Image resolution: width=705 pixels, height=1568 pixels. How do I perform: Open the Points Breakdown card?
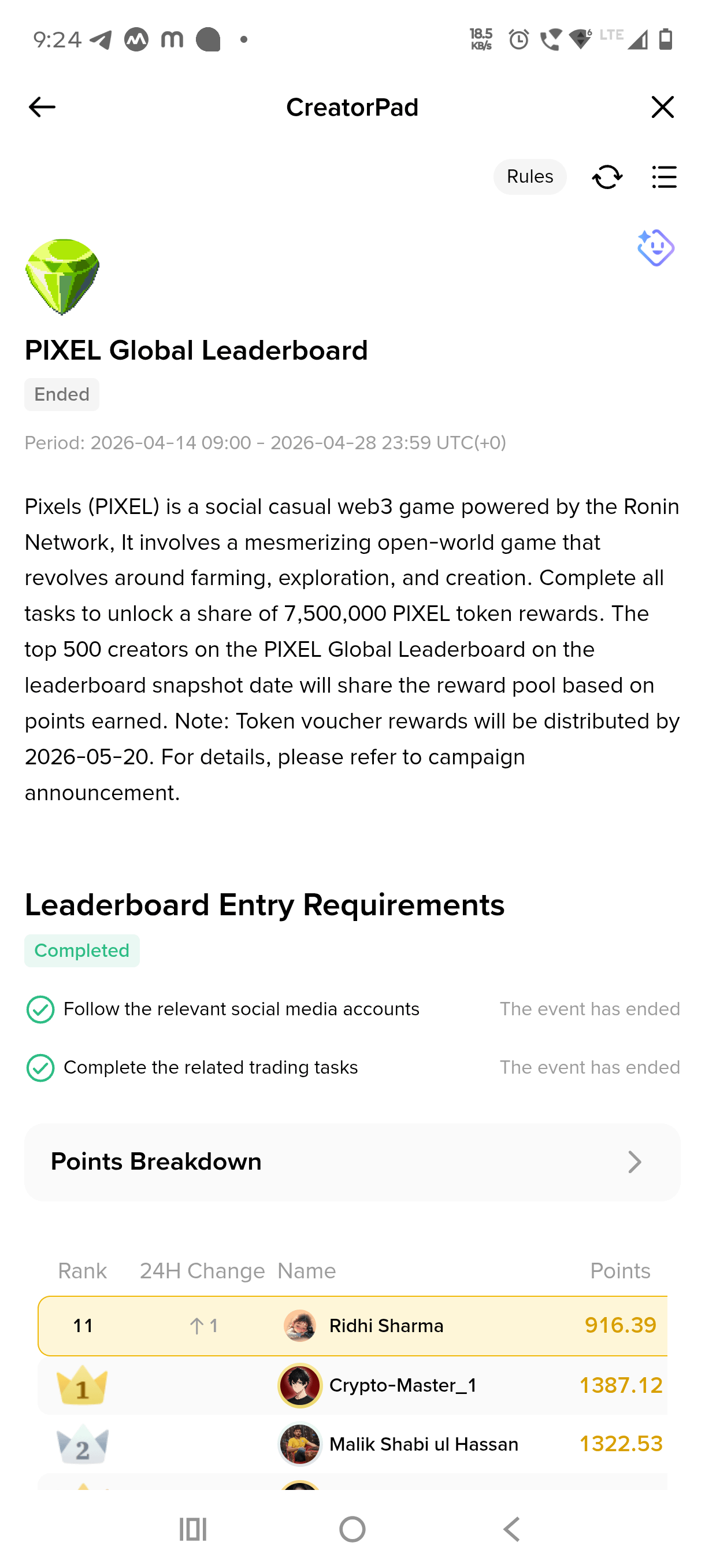[x=352, y=1162]
